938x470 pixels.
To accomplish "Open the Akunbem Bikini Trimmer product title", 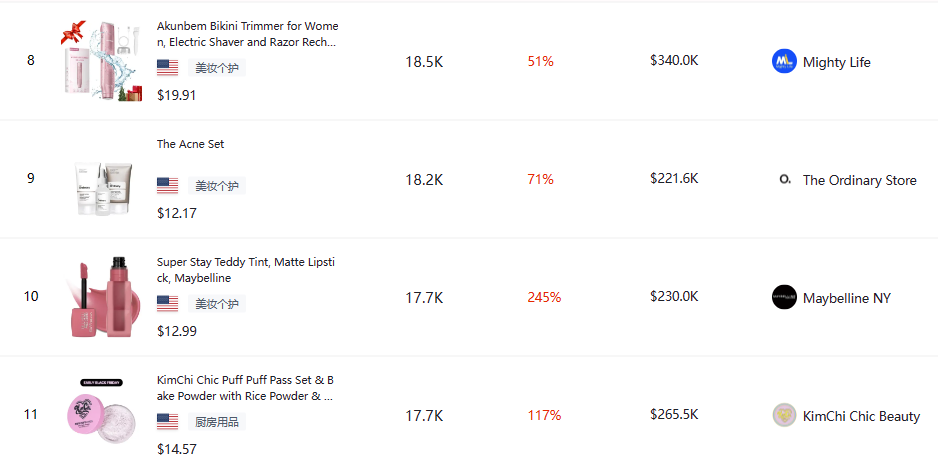I will pos(247,34).
